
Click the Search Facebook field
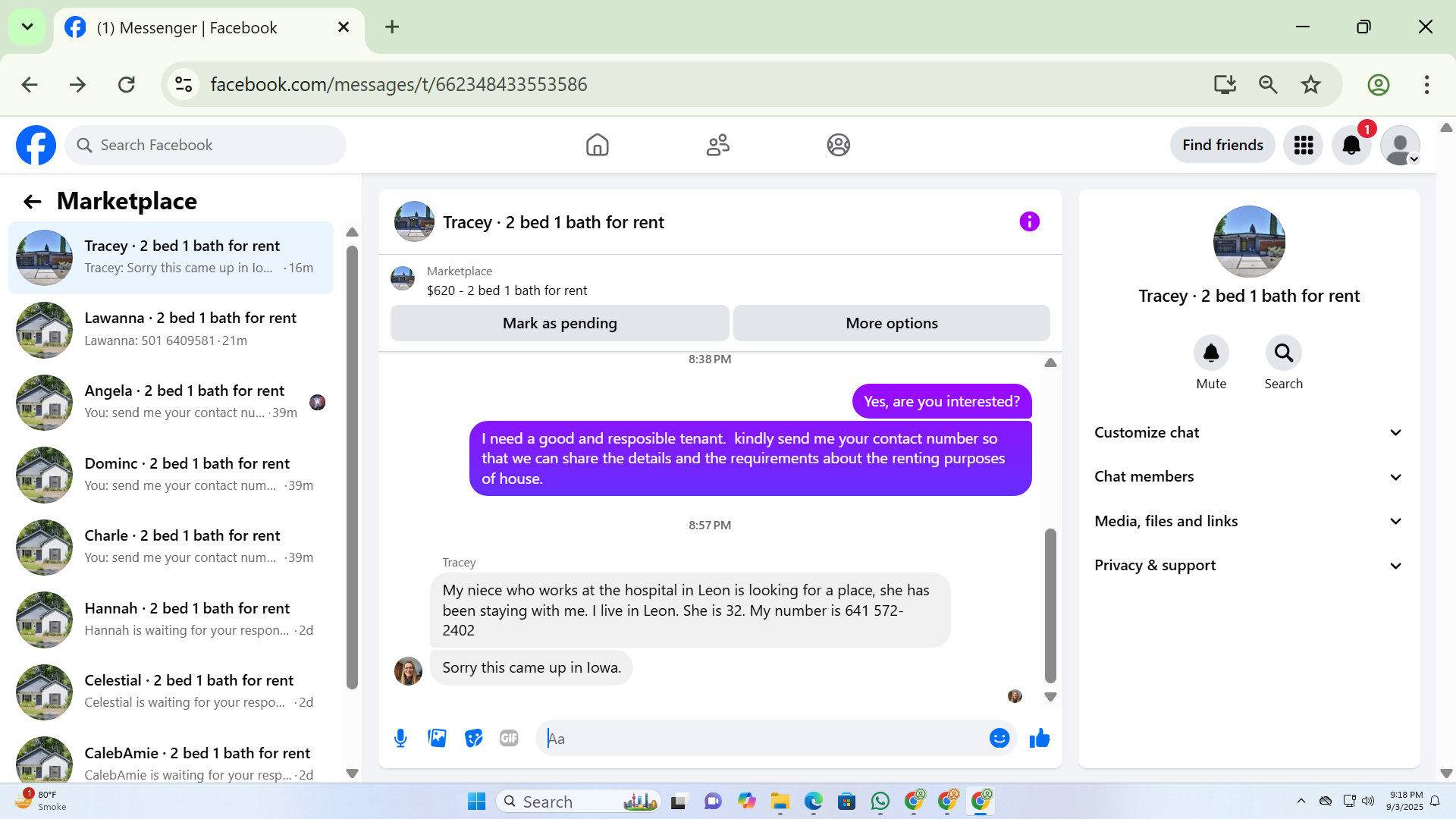tap(206, 145)
